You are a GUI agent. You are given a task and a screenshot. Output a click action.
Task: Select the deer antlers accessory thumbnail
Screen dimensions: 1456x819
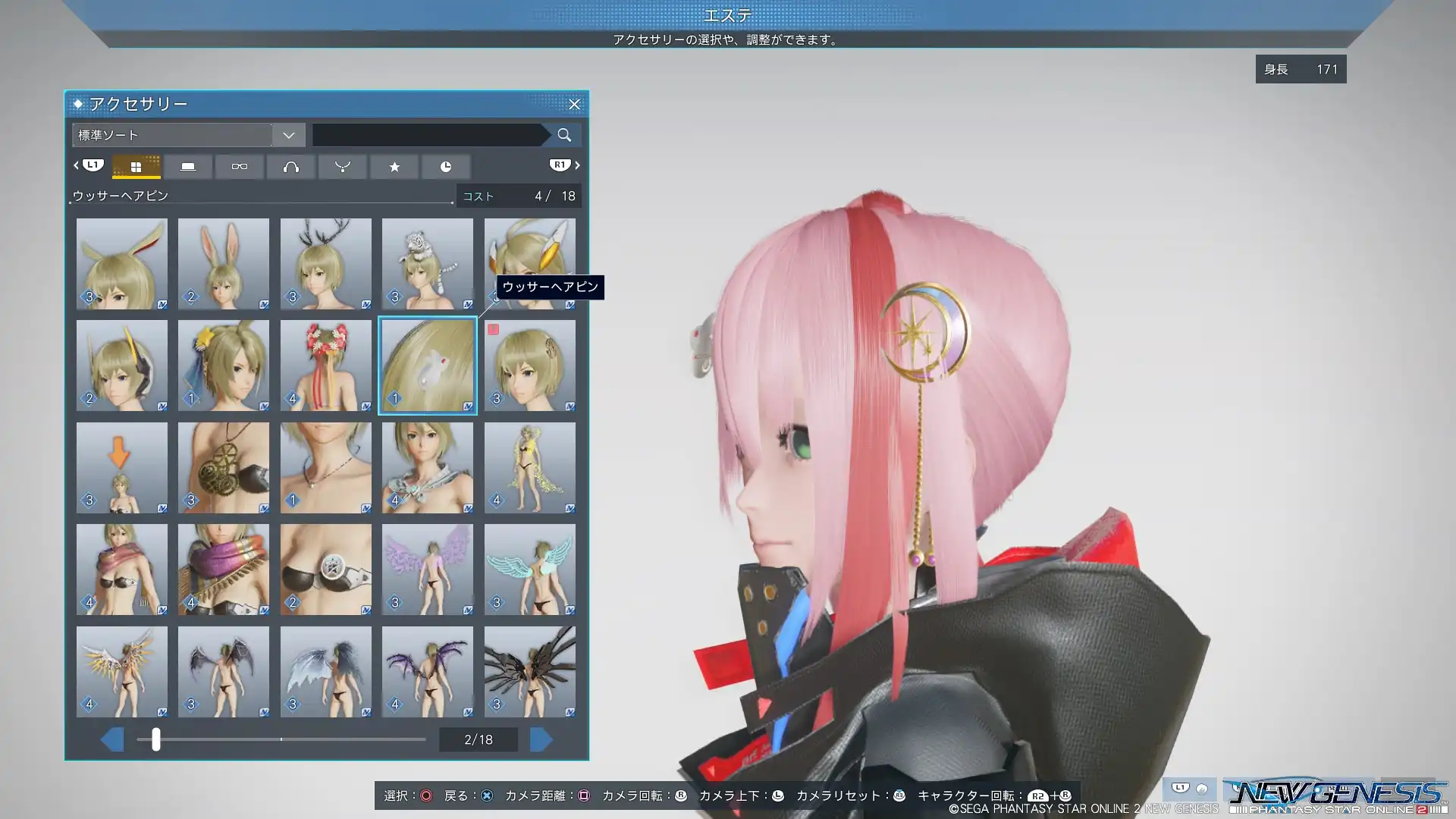(326, 264)
